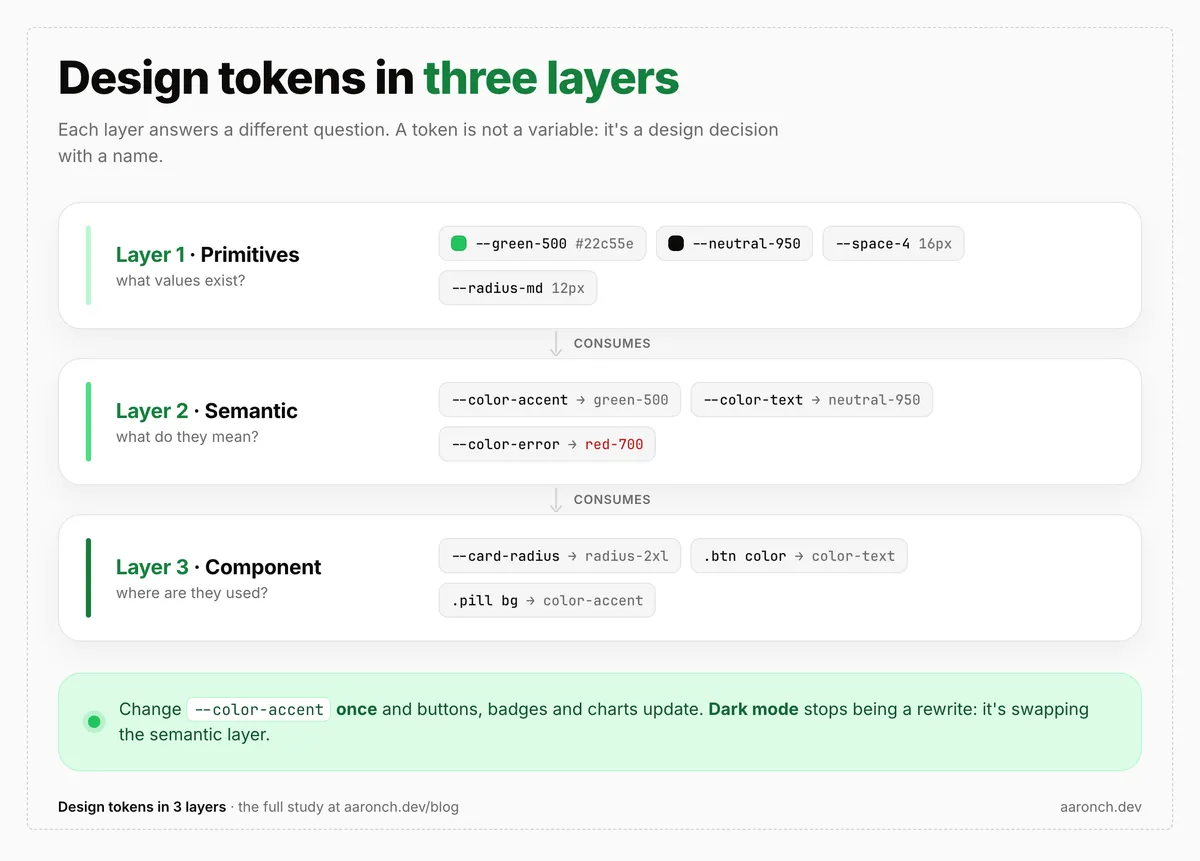Click the green dot in the tip box
This screenshot has height=861, width=1200.
pos(94,721)
